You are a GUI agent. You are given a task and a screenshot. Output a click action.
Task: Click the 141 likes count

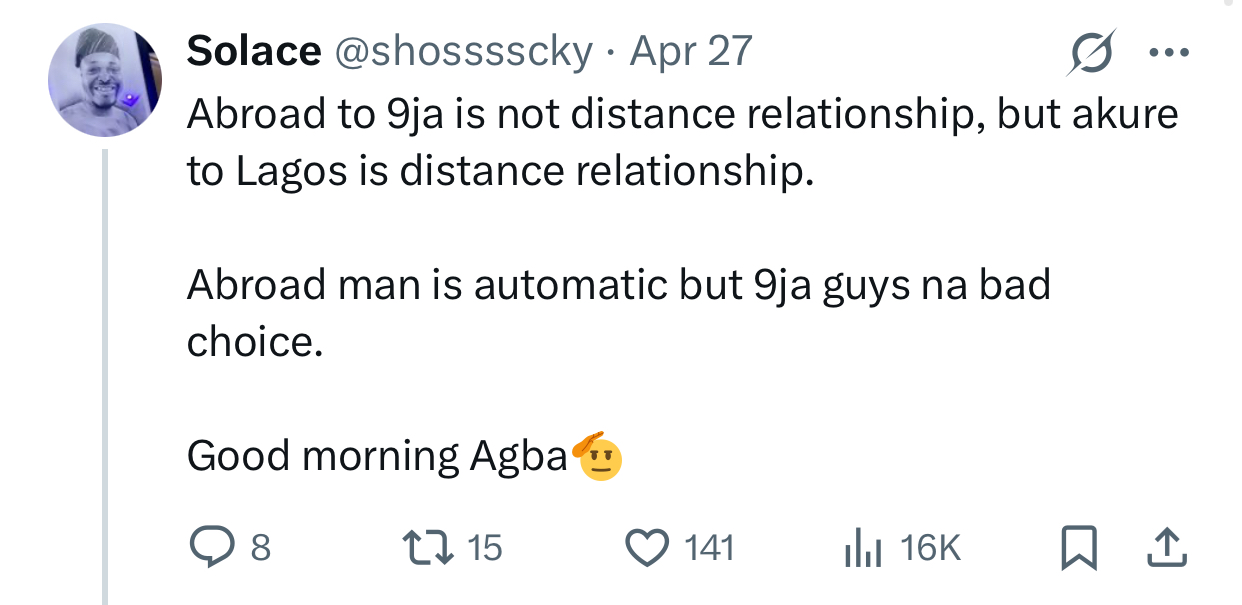click(x=709, y=548)
